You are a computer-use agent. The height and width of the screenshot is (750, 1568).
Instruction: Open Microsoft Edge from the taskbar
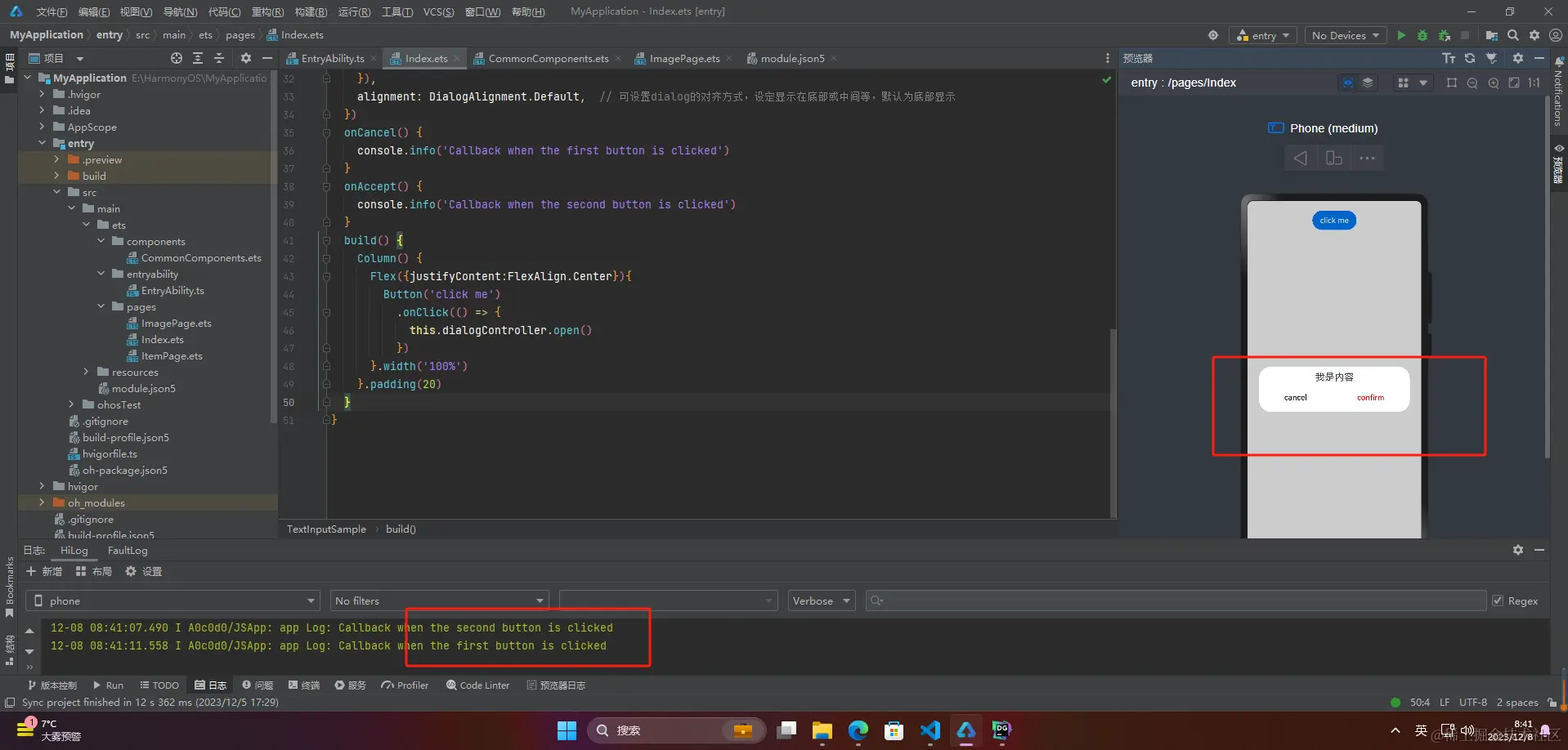pos(858,730)
